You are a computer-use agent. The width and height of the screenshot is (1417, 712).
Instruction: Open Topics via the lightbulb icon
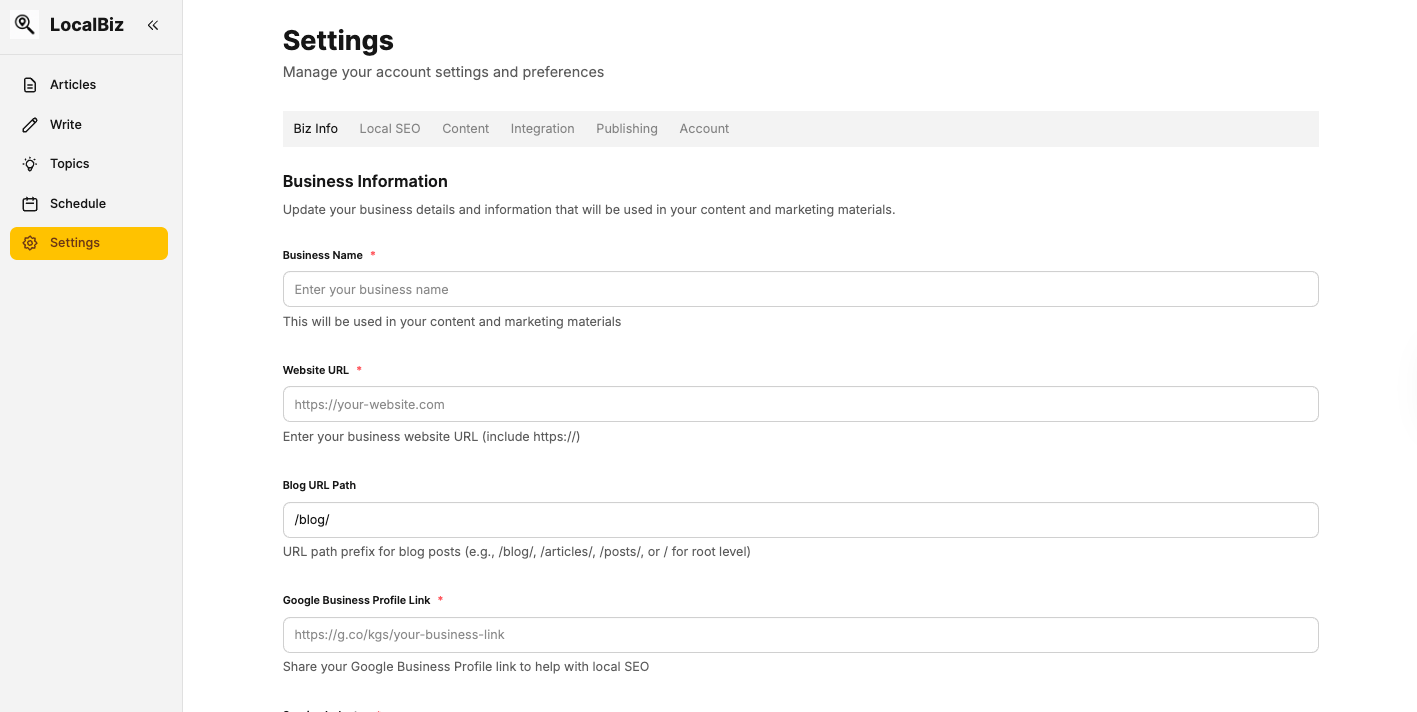28,163
